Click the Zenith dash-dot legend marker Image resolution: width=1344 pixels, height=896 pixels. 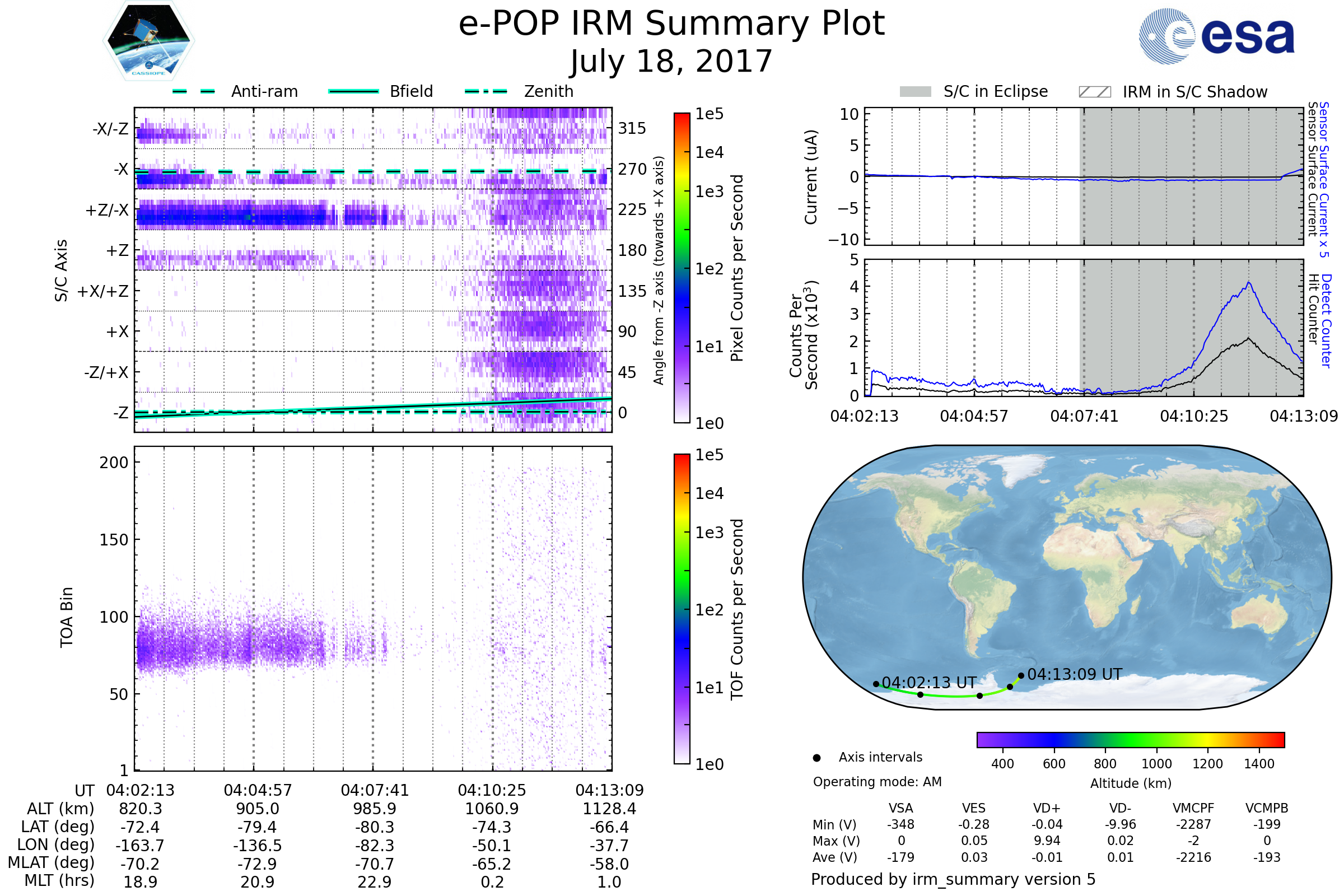coord(486,91)
